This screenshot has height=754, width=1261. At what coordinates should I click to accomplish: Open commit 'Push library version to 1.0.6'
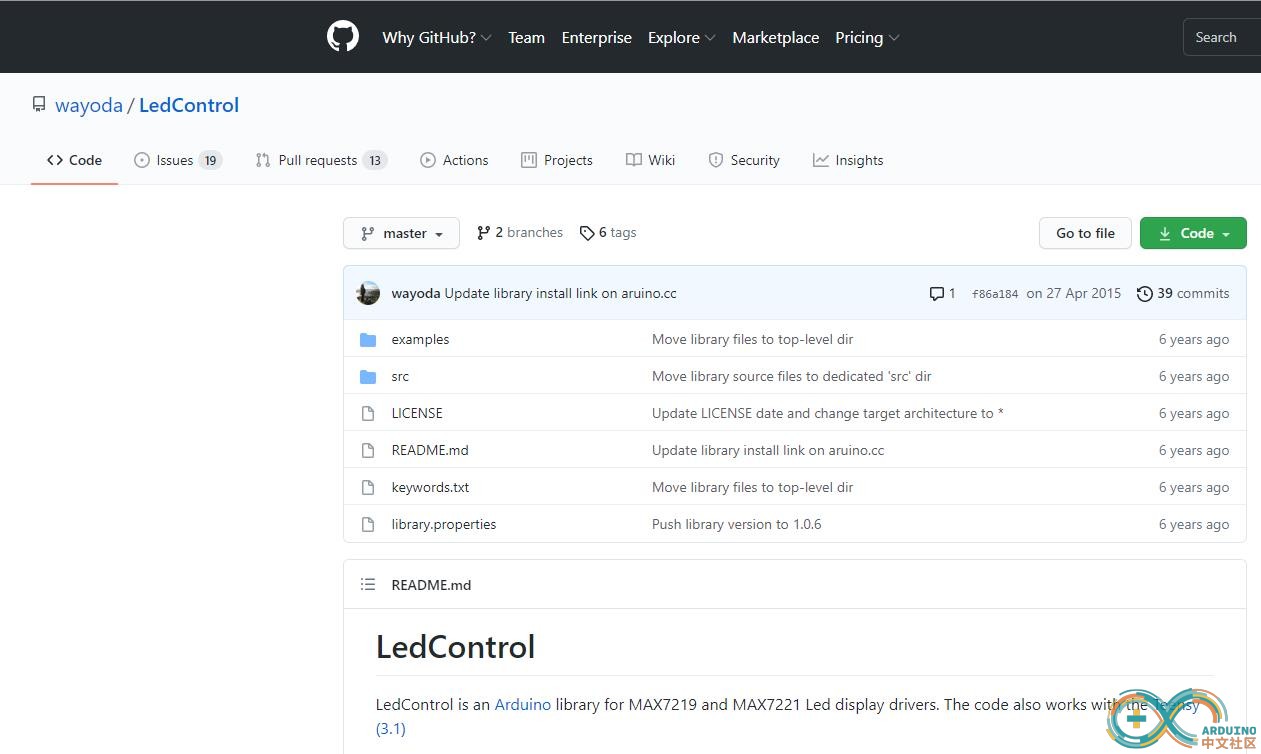pos(737,525)
